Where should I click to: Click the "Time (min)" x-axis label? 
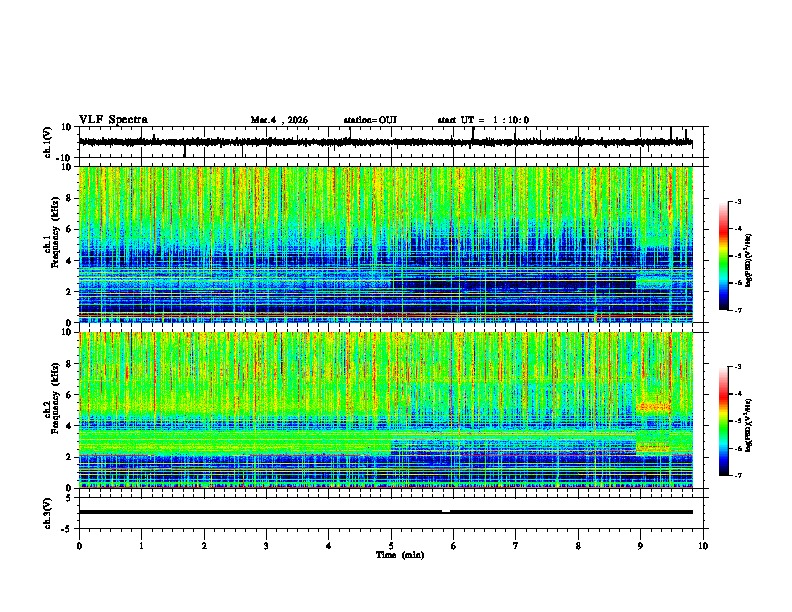coord(400,555)
